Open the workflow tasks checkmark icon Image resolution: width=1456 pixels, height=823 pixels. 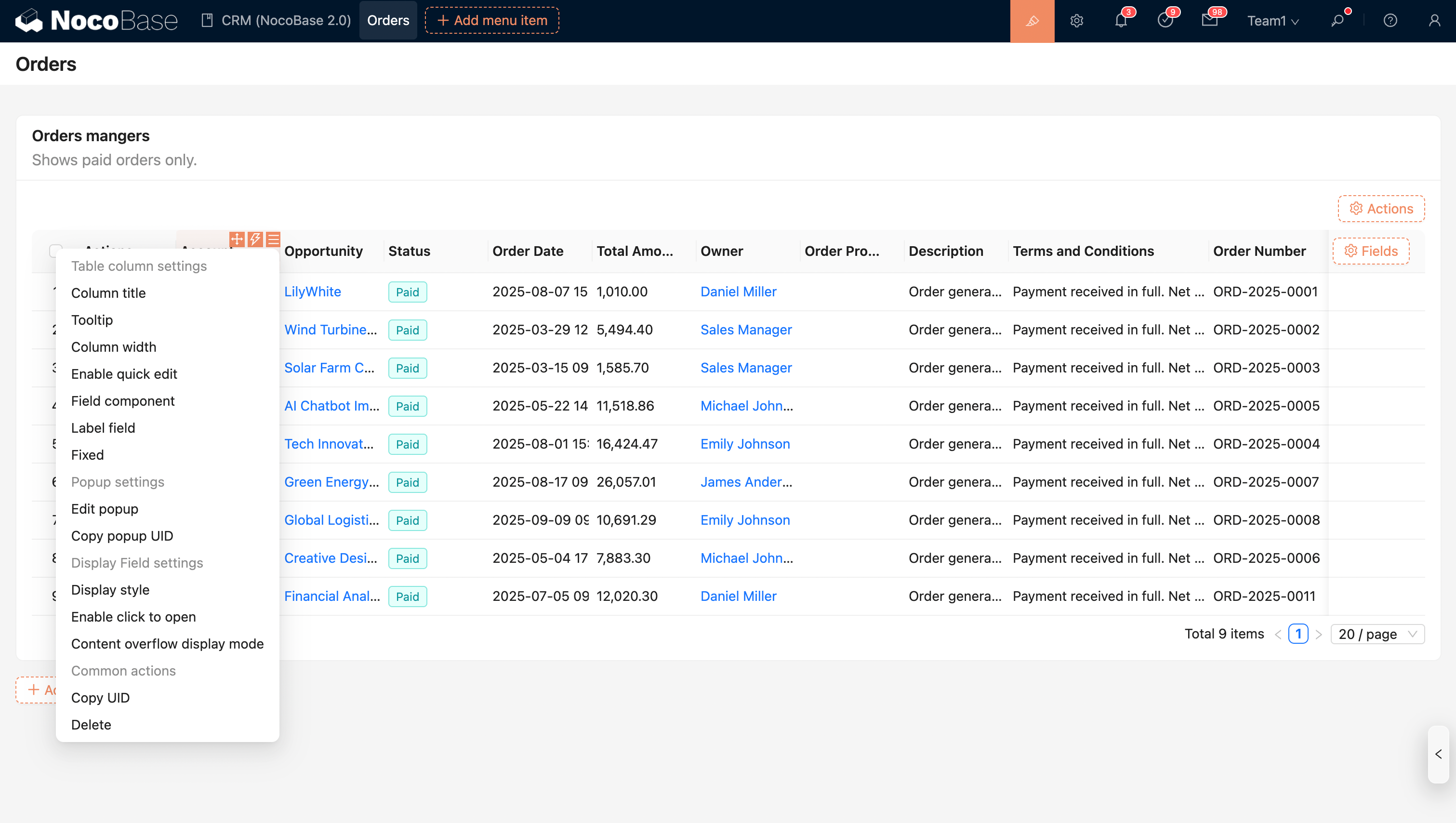pyautogui.click(x=1165, y=21)
